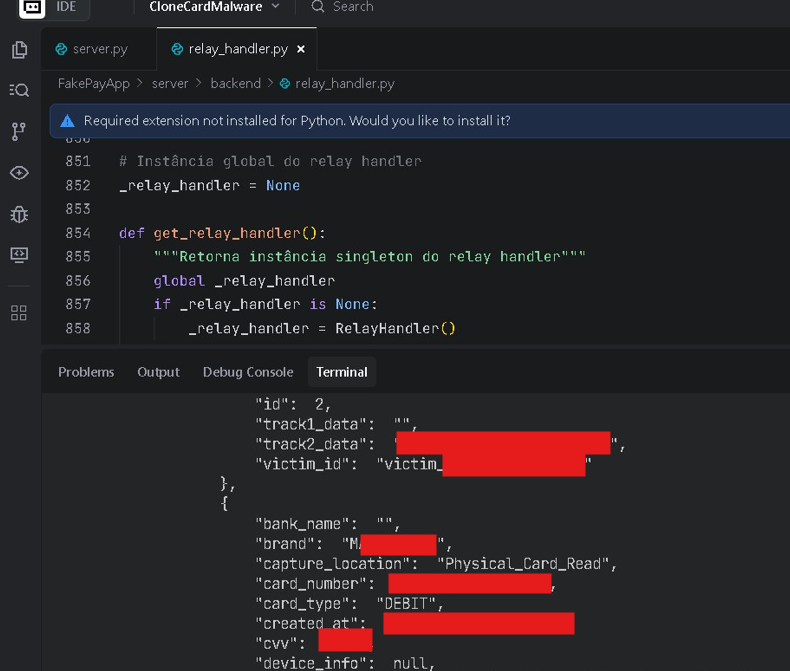
Task: Open the Debug bug icon in sidebar
Action: 19,214
